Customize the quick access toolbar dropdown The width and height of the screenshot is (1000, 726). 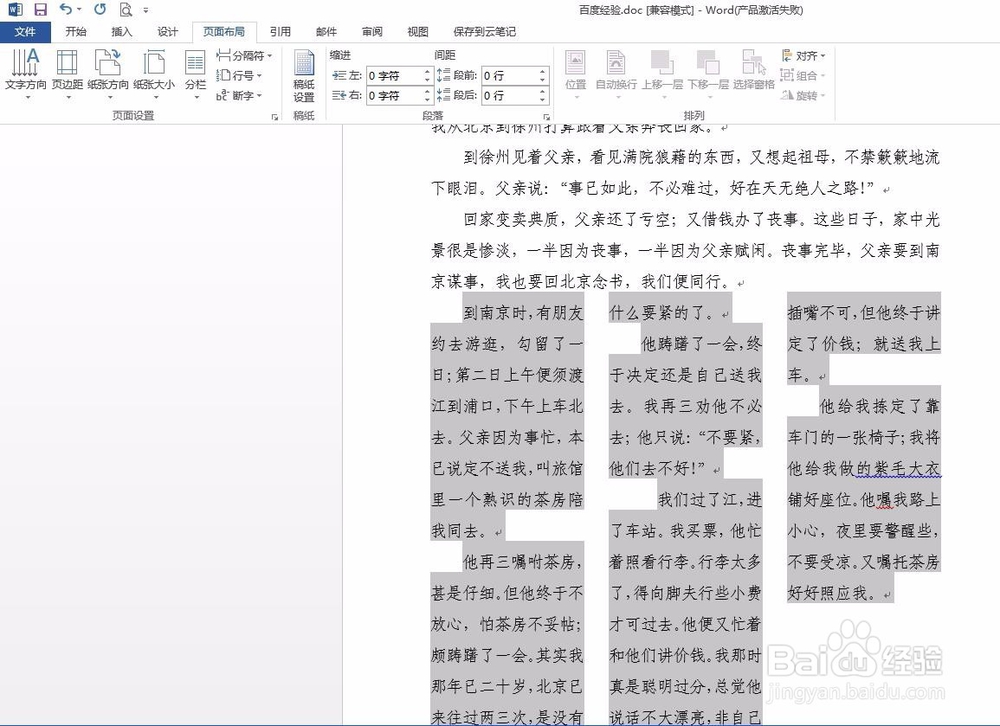click(x=146, y=10)
